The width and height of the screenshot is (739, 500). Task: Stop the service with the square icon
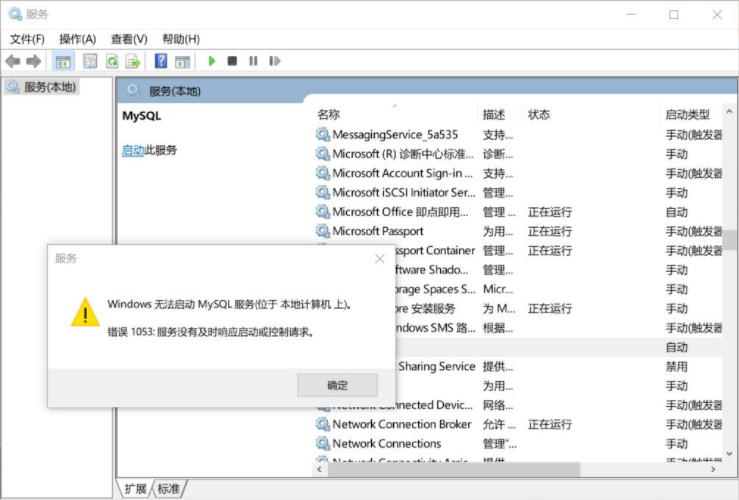[x=232, y=61]
